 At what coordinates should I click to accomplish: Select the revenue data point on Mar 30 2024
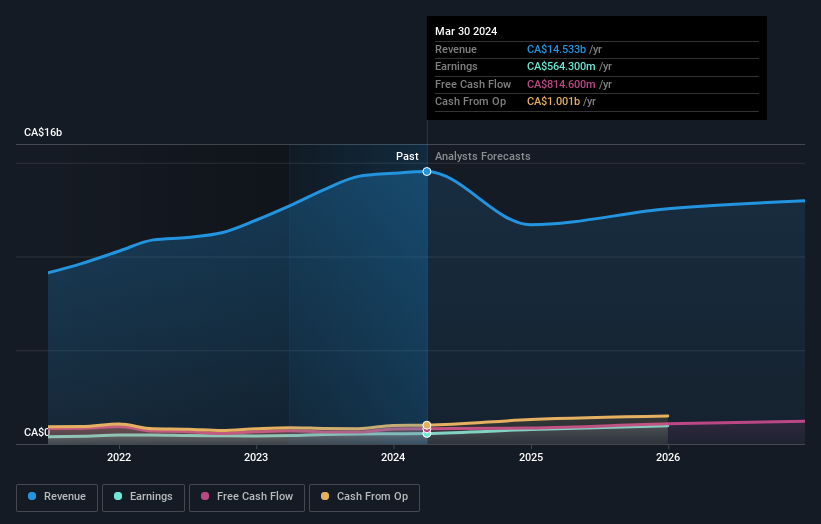pyautogui.click(x=427, y=172)
